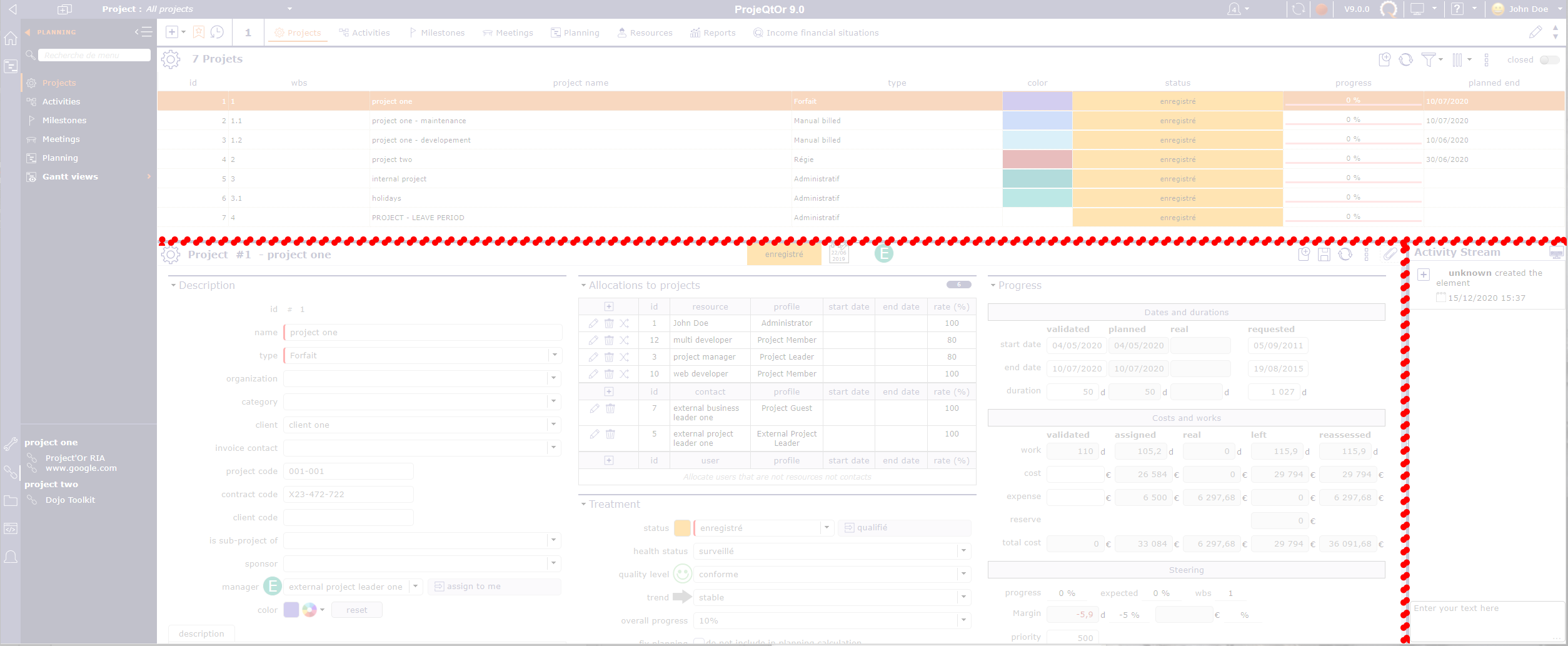Open the help question mark icon
This screenshot has height=646, width=1568.
click(x=1457, y=9)
